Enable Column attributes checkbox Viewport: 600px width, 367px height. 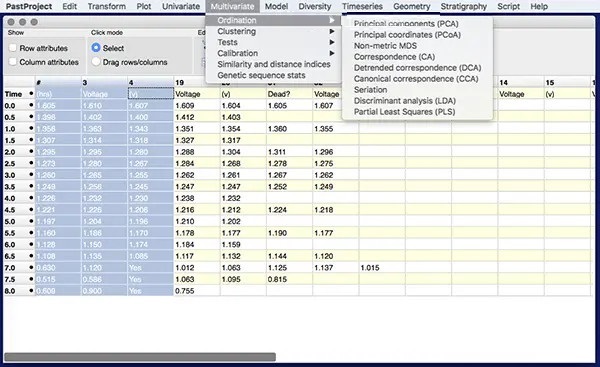click(13, 62)
